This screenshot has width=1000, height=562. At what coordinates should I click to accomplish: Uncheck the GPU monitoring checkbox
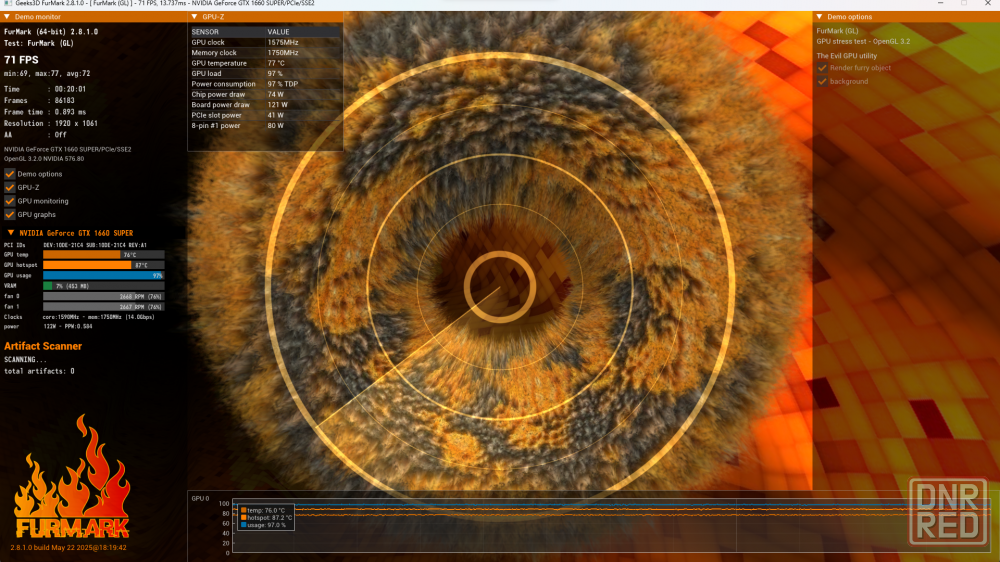coord(10,201)
